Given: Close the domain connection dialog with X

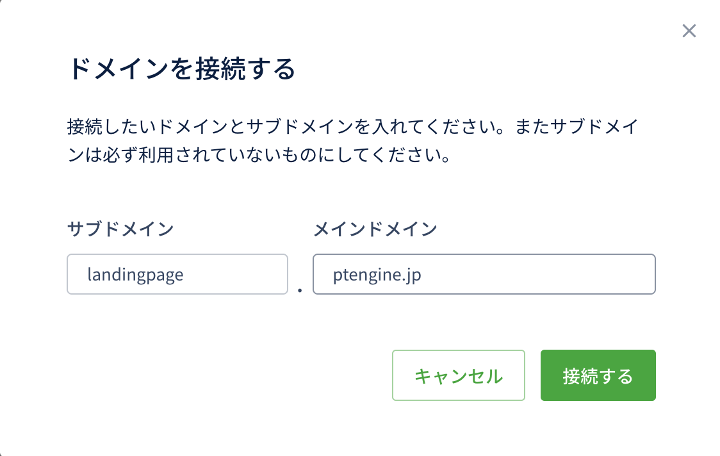Looking at the screenshot, I should point(689,31).
